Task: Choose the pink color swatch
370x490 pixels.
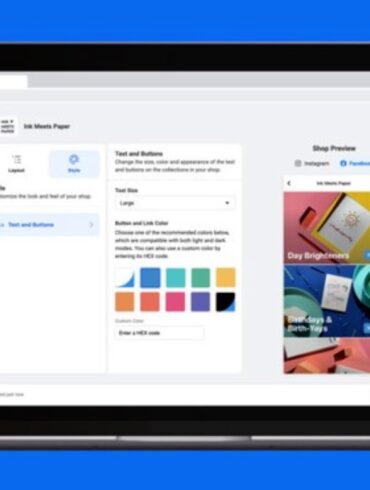Action: 175,302
